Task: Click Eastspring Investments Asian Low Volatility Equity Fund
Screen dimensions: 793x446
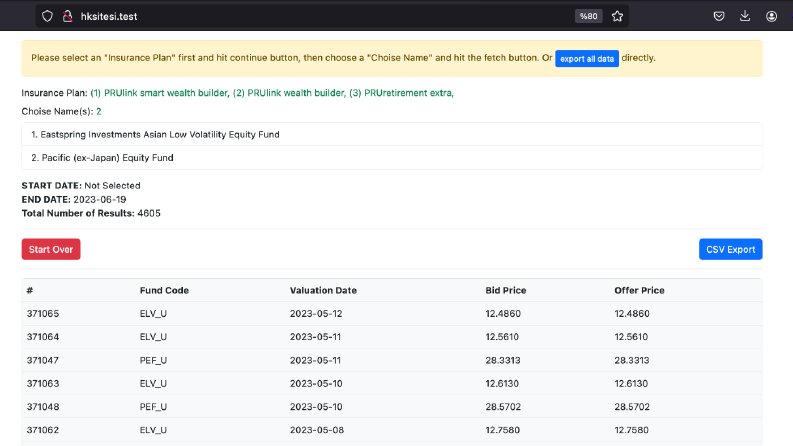Action: [x=391, y=135]
